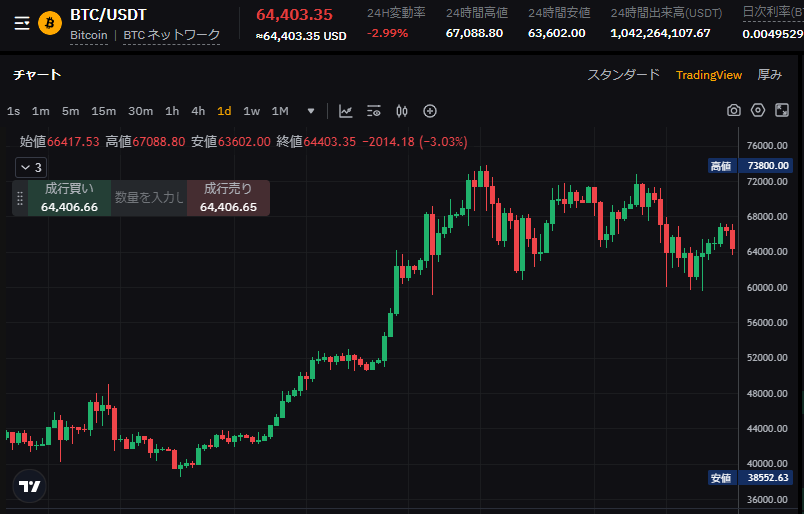Screen dimensions: 804x514
Task: Select the 5m timeframe
Action: (x=71, y=111)
